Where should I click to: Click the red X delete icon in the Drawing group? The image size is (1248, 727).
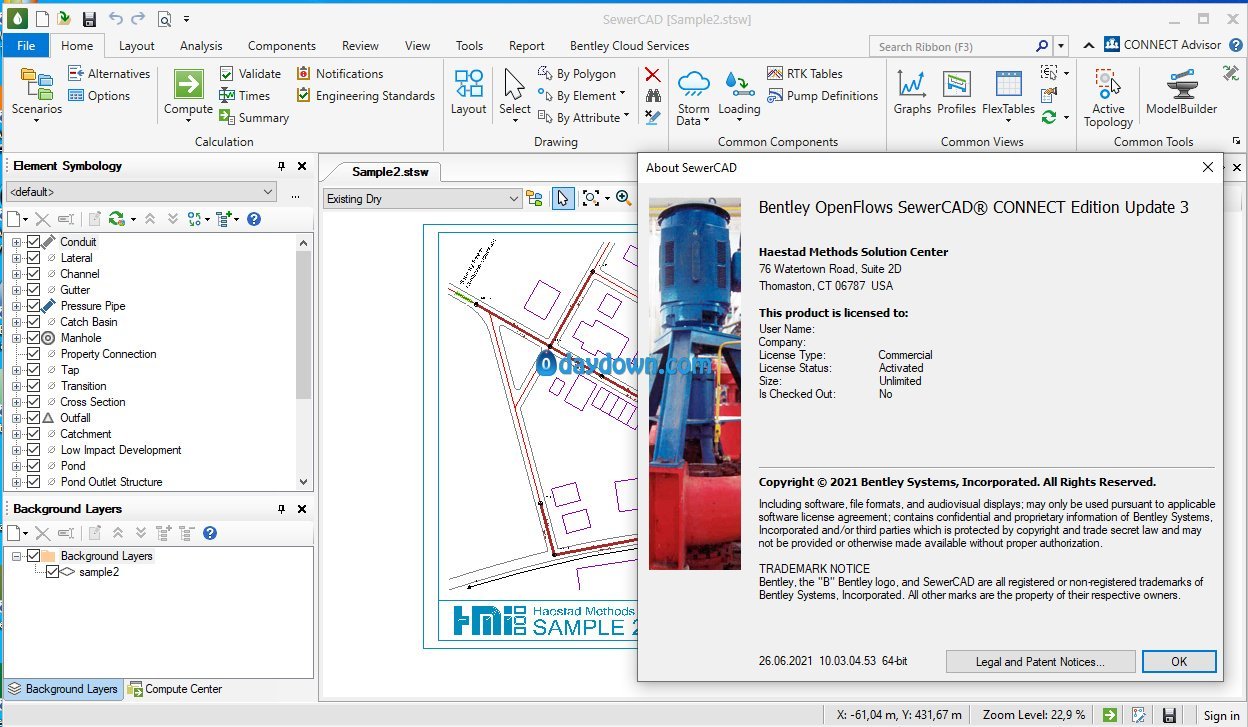(653, 74)
